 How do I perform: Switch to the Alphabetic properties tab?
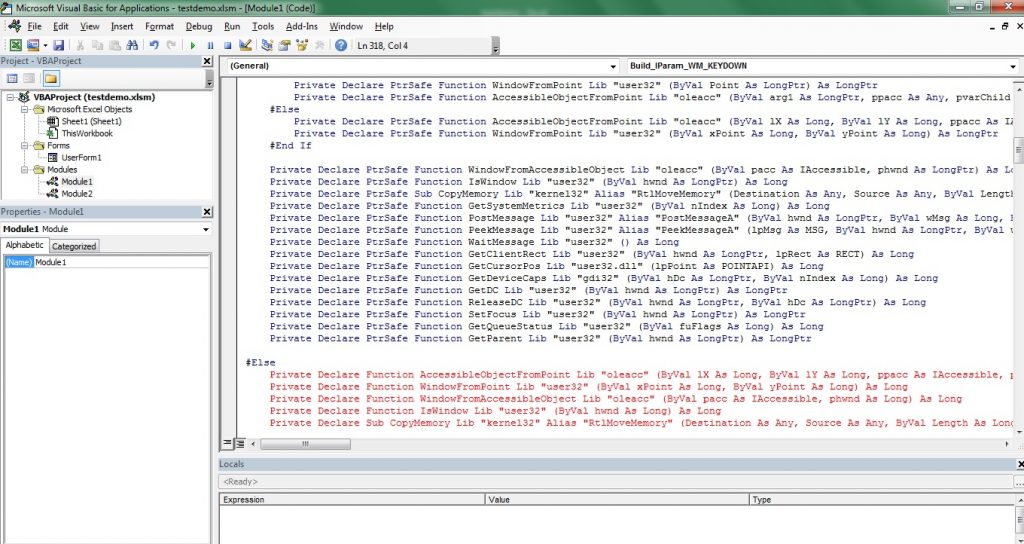tap(25, 245)
